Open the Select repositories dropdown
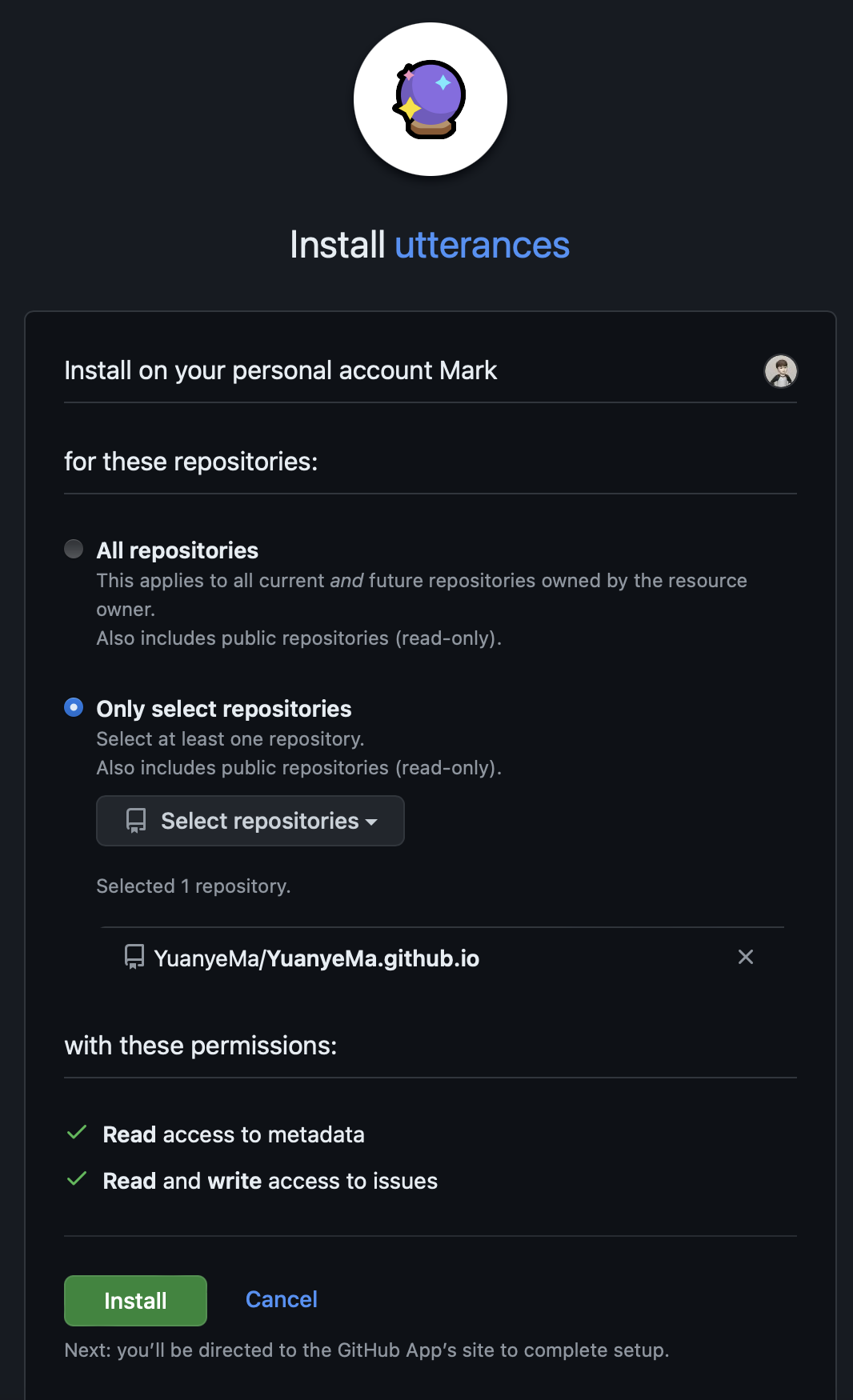The image size is (853, 1400). (x=250, y=821)
